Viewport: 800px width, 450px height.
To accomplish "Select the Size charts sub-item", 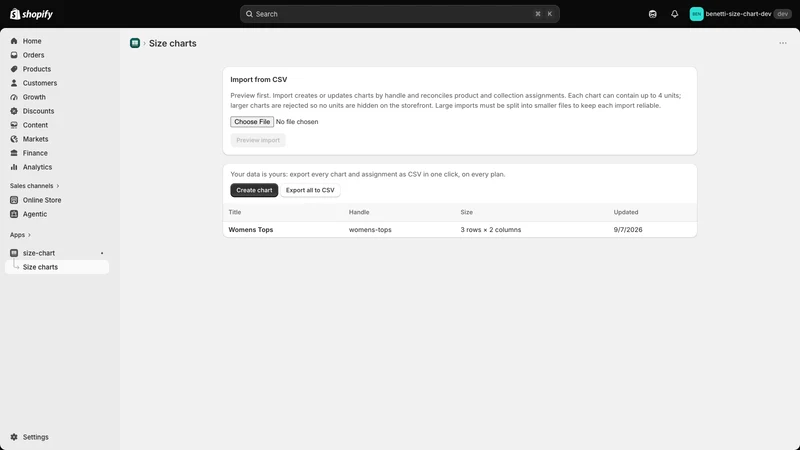I will (57, 267).
